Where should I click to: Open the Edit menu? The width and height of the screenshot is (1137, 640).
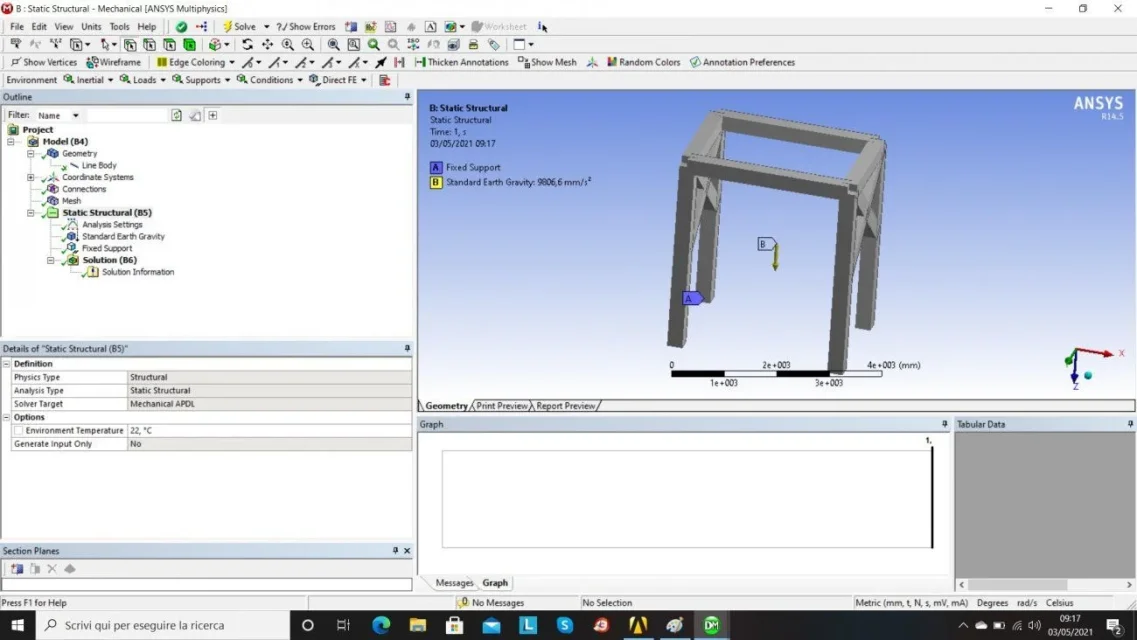pos(39,27)
